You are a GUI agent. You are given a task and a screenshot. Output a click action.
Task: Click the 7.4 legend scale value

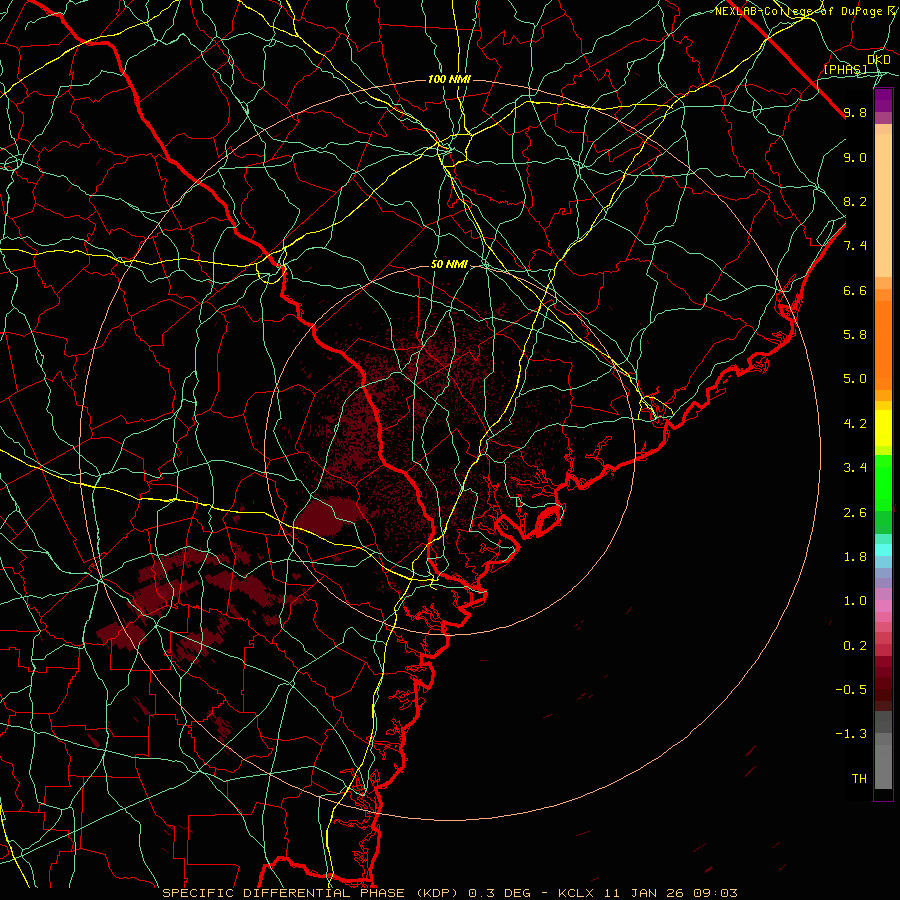coord(855,246)
